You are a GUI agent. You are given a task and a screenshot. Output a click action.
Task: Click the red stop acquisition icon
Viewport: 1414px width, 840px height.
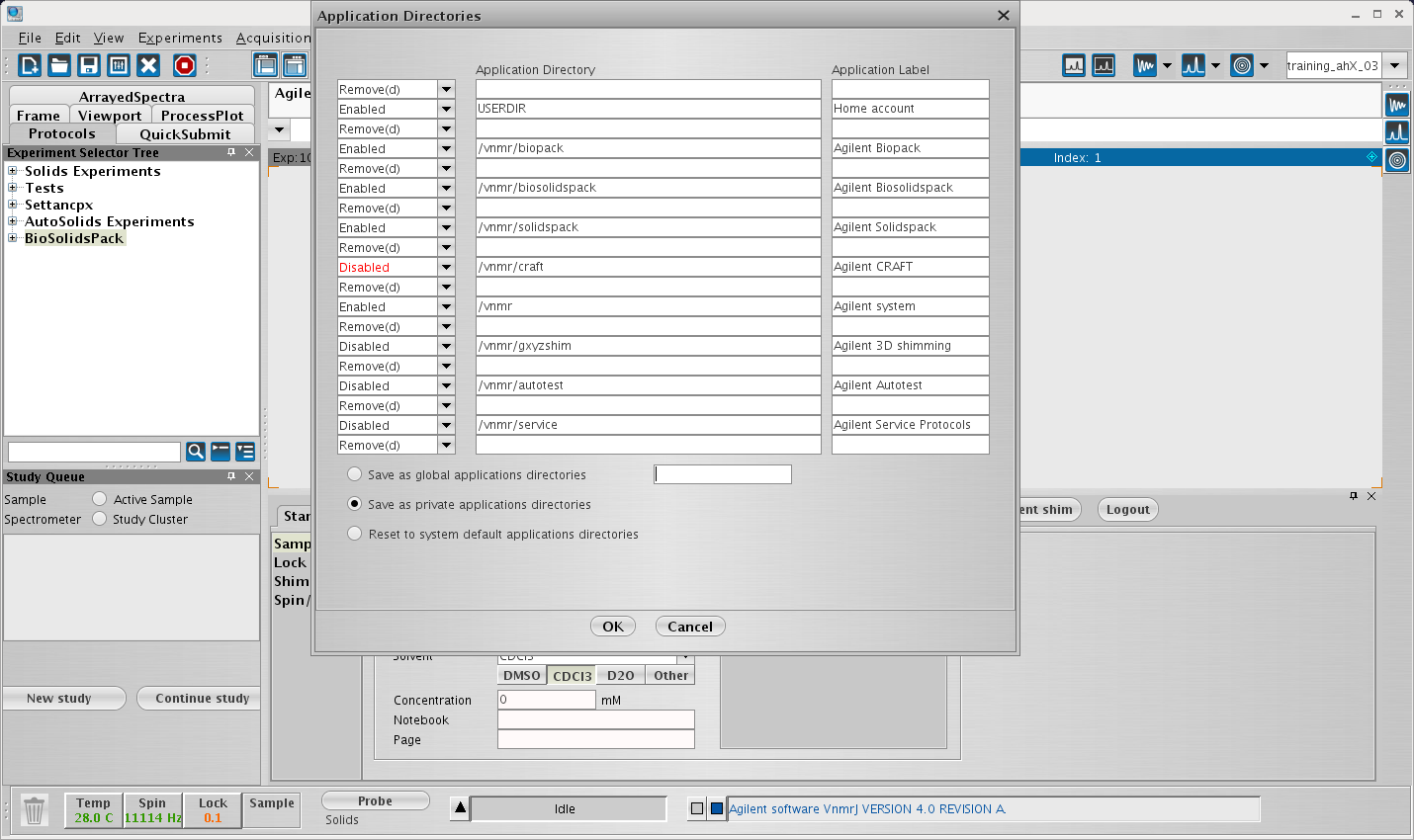click(184, 65)
